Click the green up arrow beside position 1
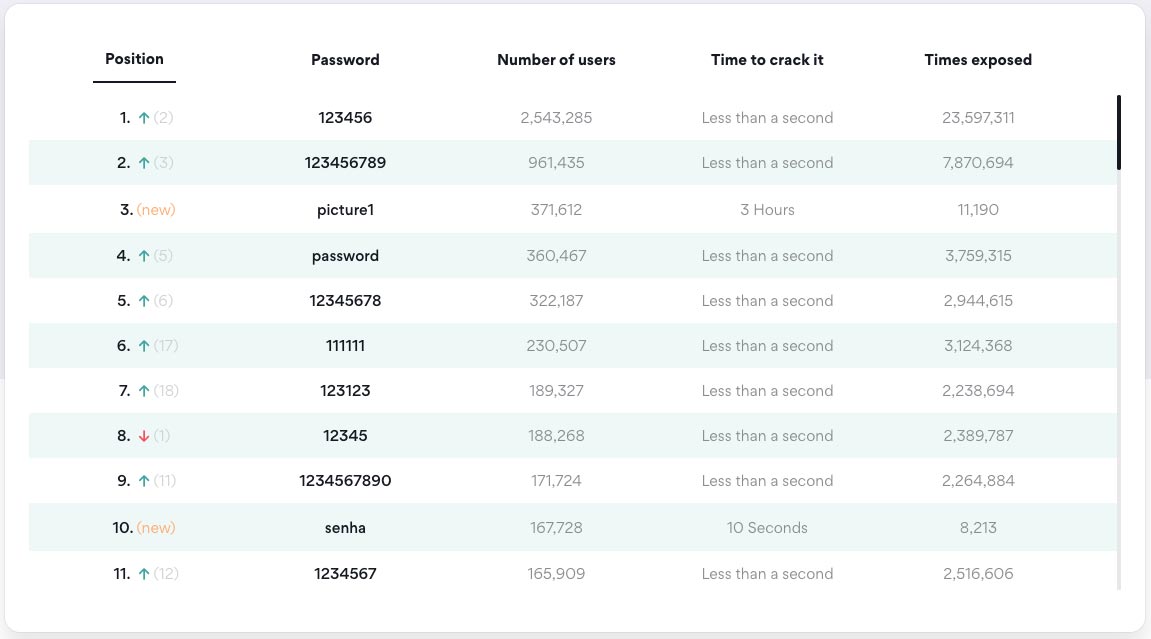This screenshot has width=1151, height=639. tap(144, 118)
